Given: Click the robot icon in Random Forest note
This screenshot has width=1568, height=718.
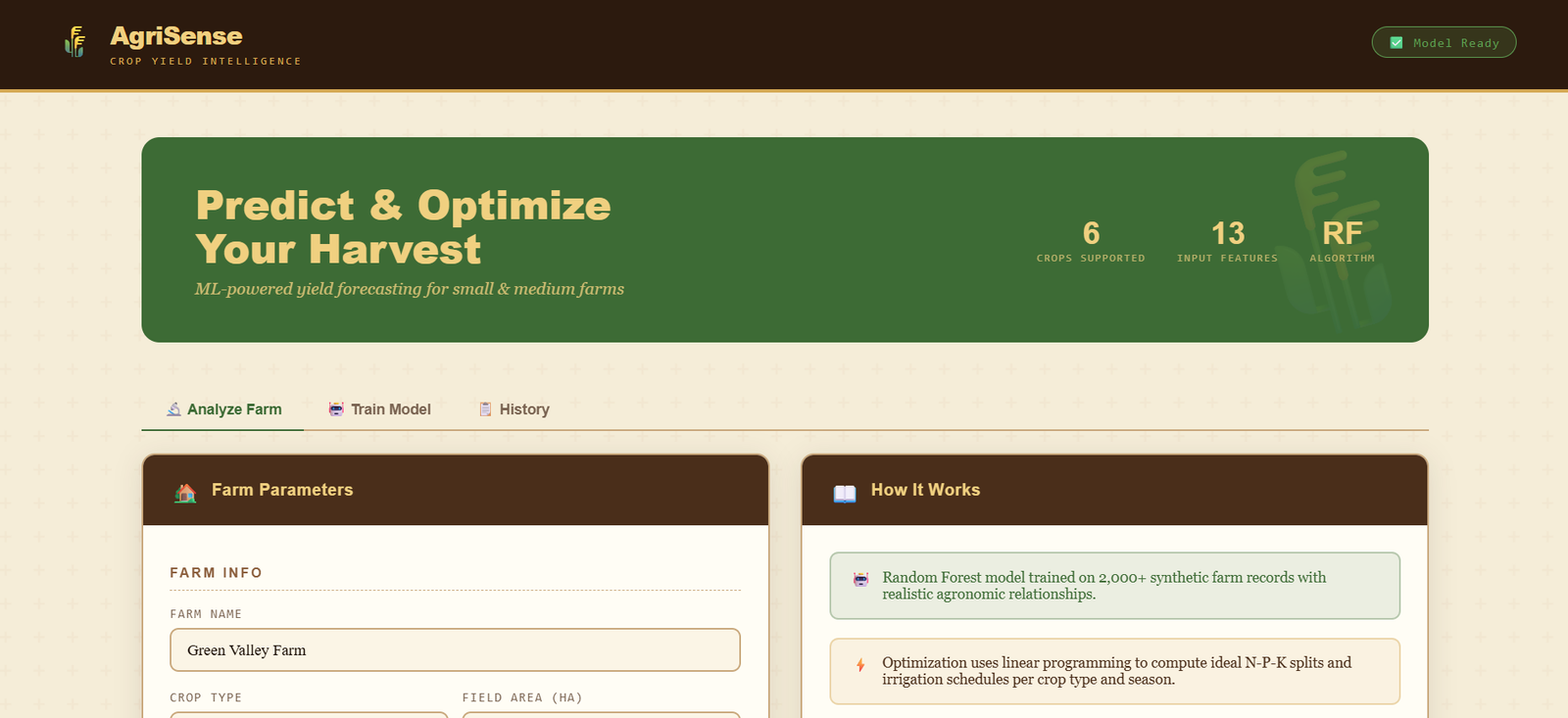Looking at the screenshot, I should click(860, 579).
